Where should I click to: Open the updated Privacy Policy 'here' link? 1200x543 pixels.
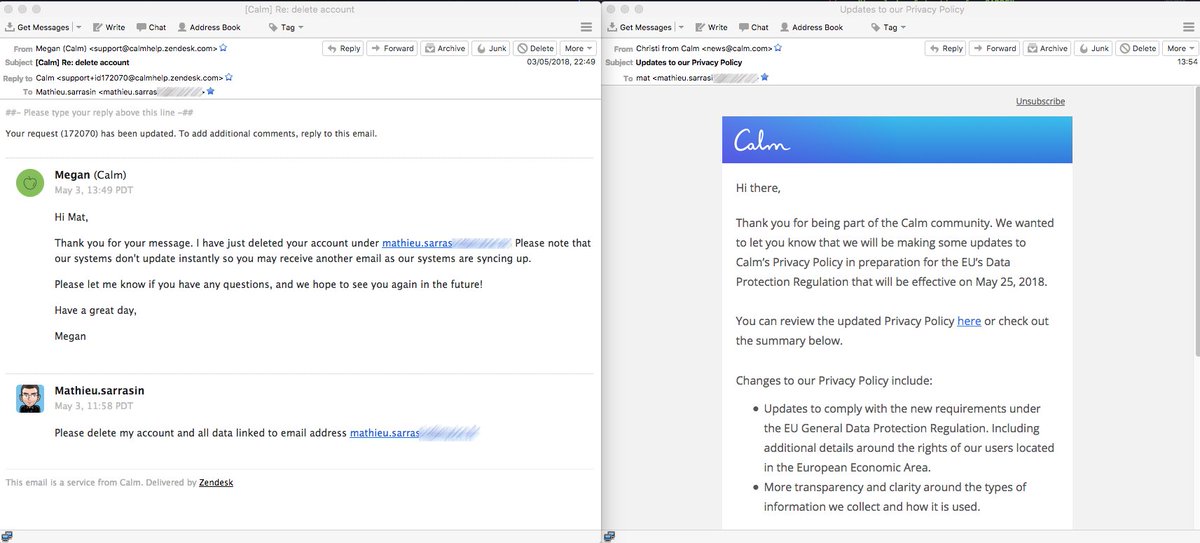tap(969, 321)
